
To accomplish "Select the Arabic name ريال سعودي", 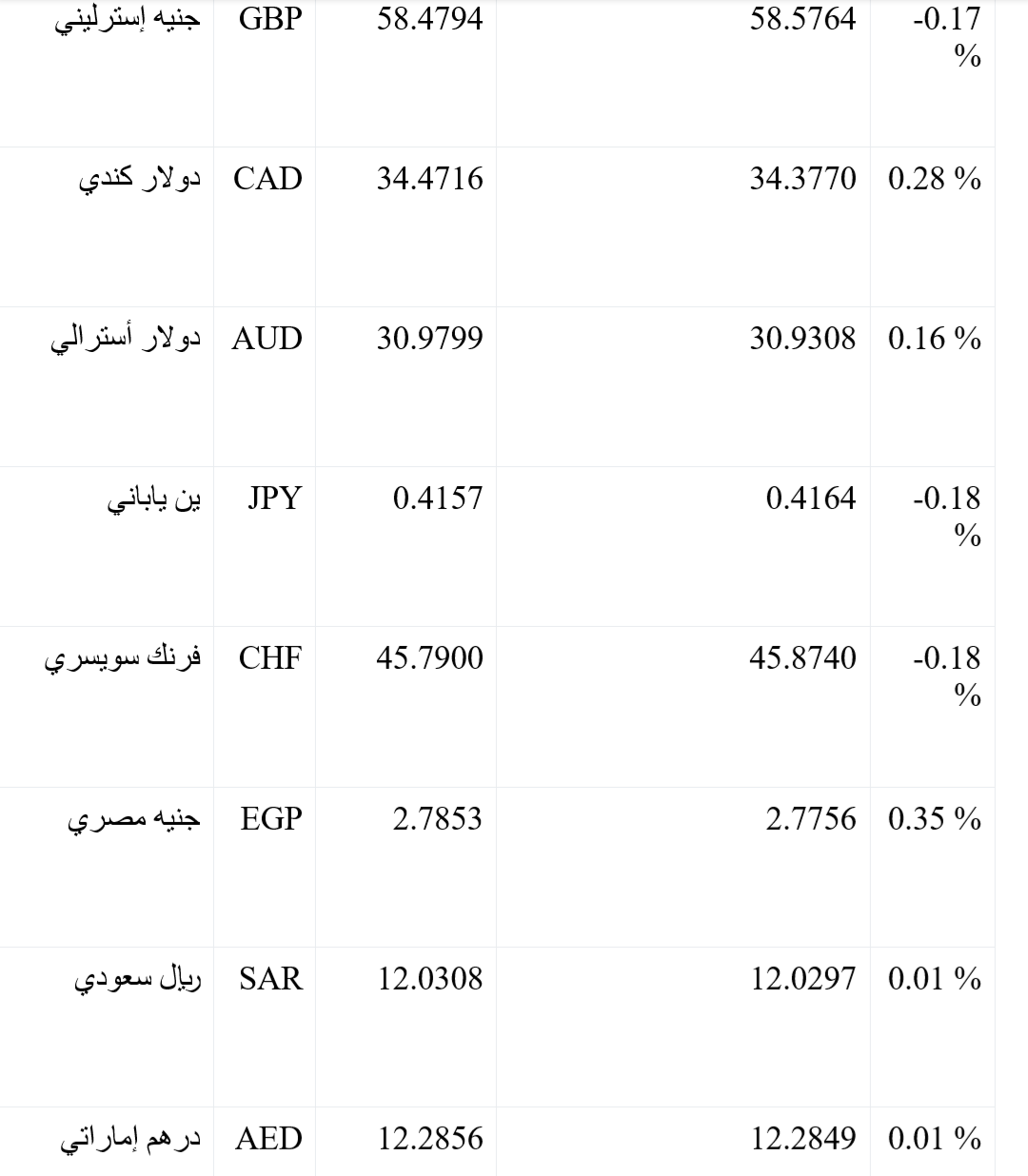I will pos(138,980).
